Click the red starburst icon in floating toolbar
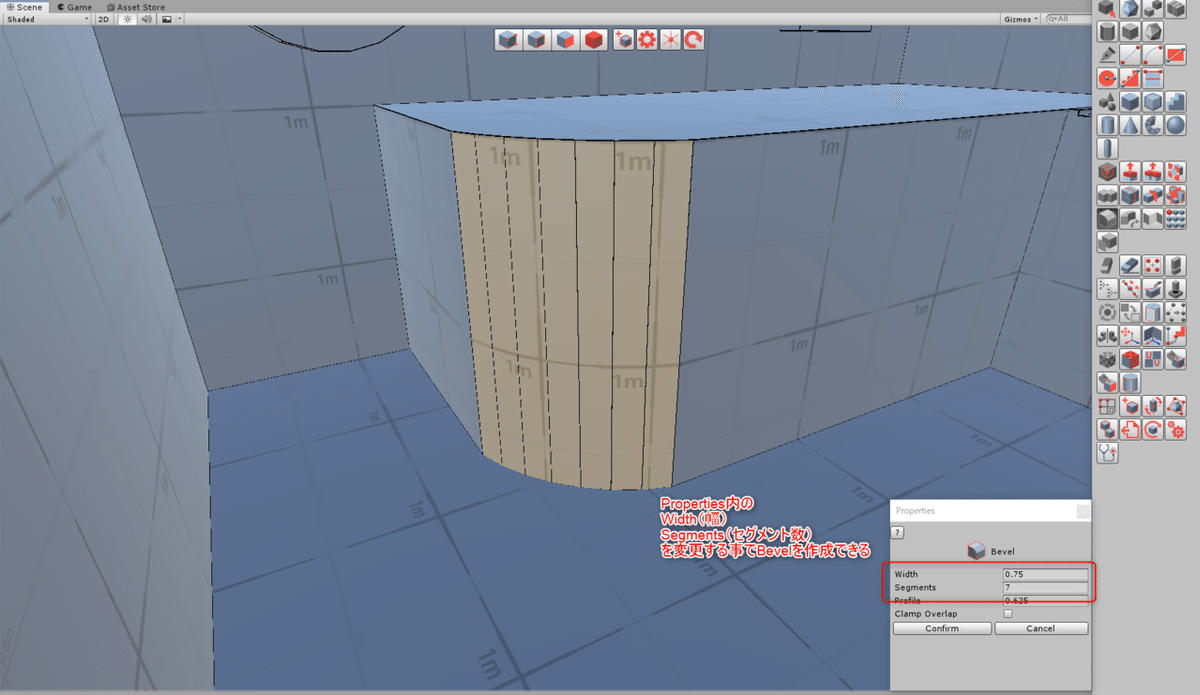The height and width of the screenshot is (695, 1200). (670, 40)
